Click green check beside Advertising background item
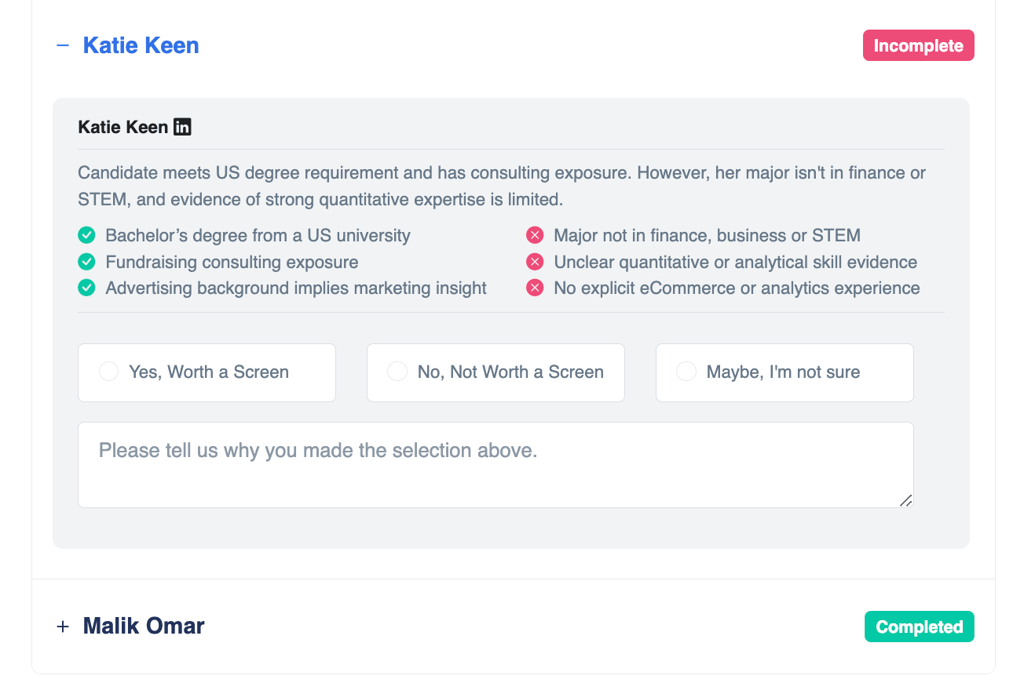The height and width of the screenshot is (683, 1024). pyautogui.click(x=87, y=288)
